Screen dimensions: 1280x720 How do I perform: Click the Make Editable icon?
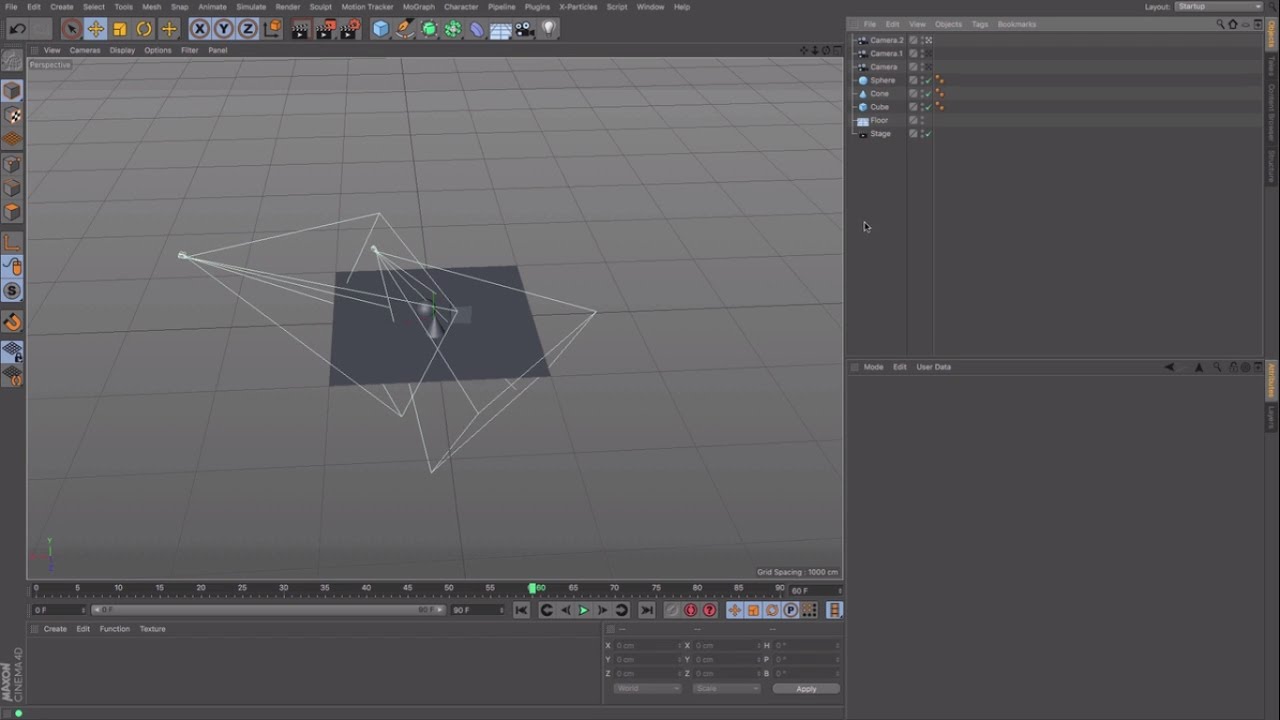point(12,62)
